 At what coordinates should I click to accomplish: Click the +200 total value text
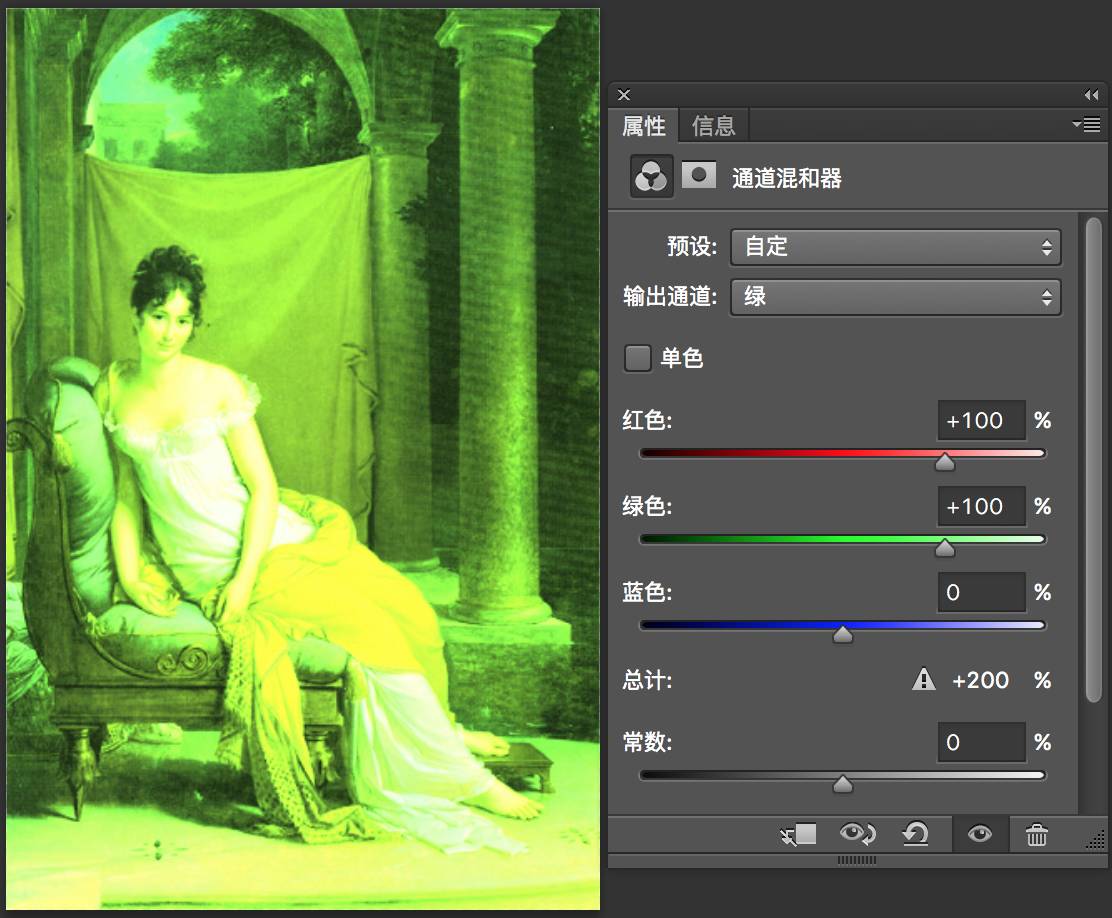pyautogui.click(x=980, y=680)
